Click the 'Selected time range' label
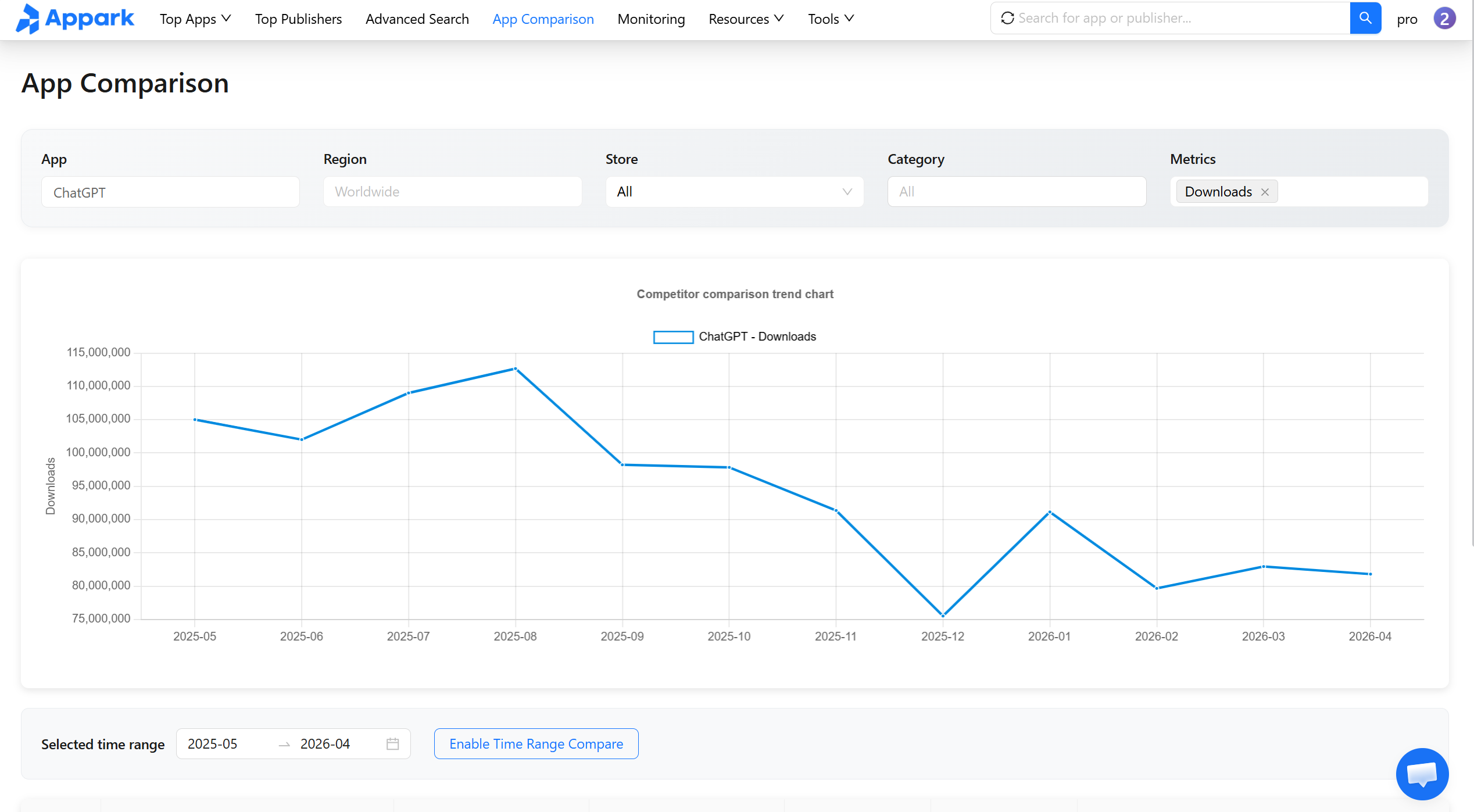The height and width of the screenshot is (812, 1474). pos(103,745)
